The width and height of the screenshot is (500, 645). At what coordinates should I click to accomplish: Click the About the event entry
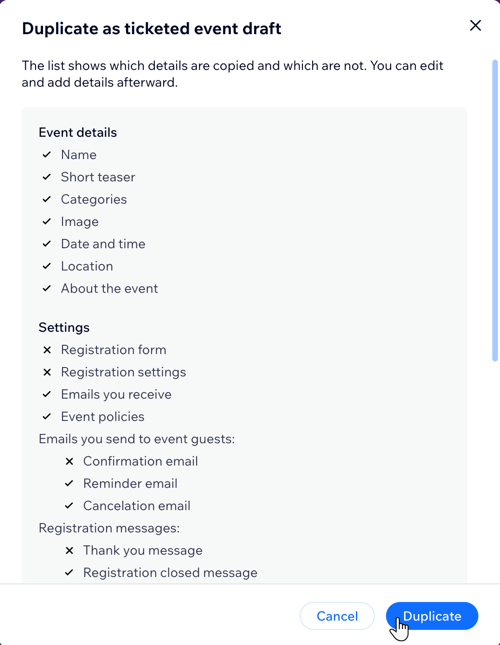coord(109,288)
